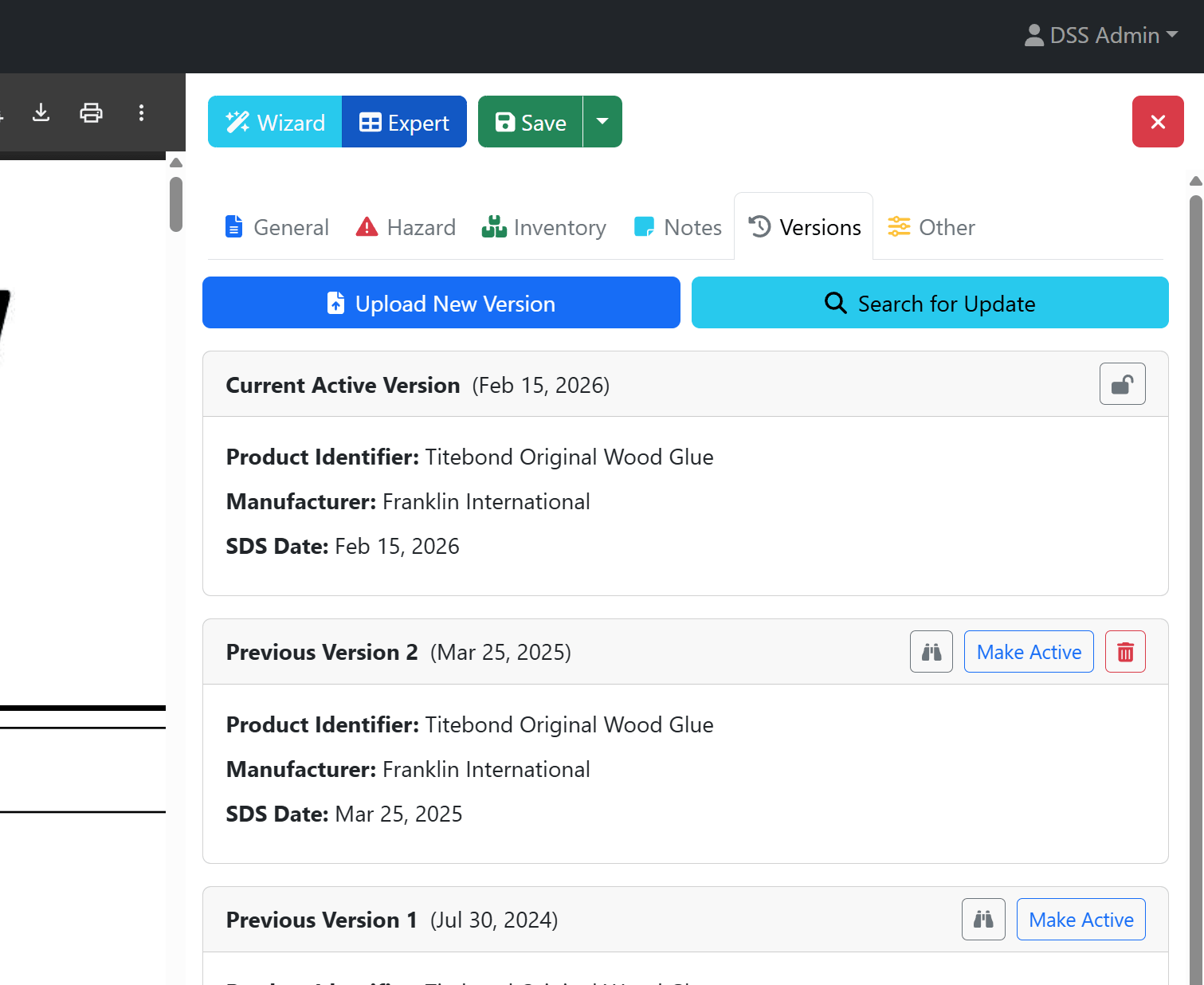Open the Inventory tab
The height and width of the screenshot is (985, 1204).
pos(544,227)
